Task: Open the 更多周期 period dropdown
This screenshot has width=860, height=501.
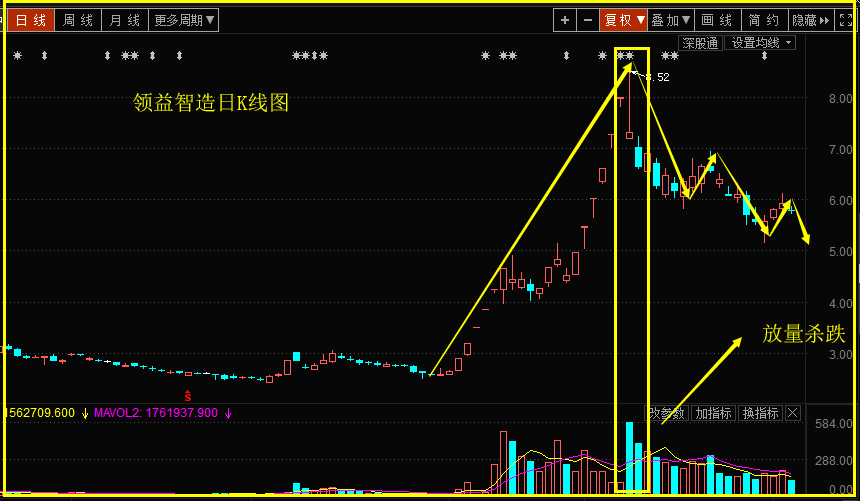Action: (184, 20)
